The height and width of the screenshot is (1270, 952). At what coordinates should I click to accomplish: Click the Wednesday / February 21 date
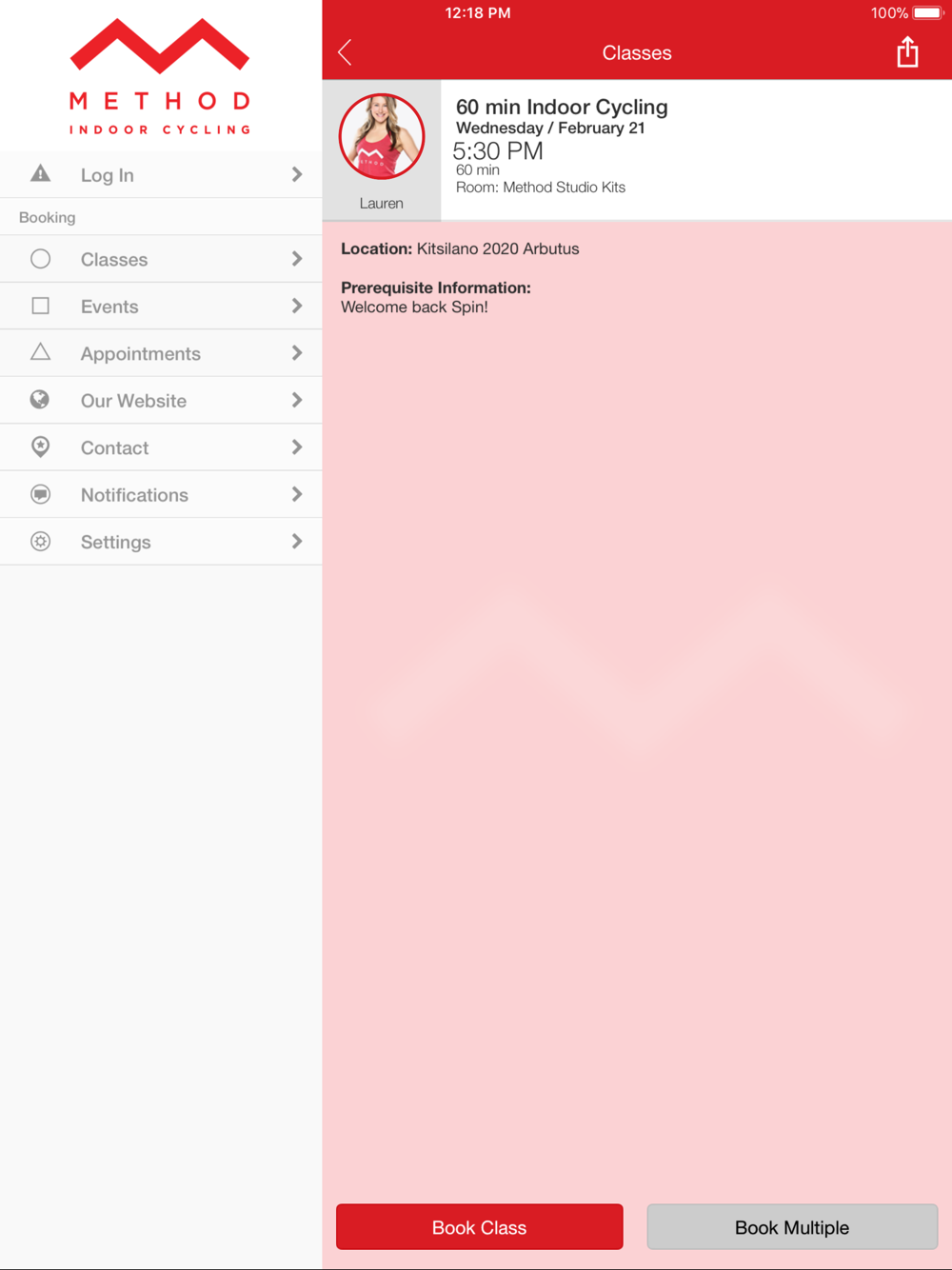(550, 129)
